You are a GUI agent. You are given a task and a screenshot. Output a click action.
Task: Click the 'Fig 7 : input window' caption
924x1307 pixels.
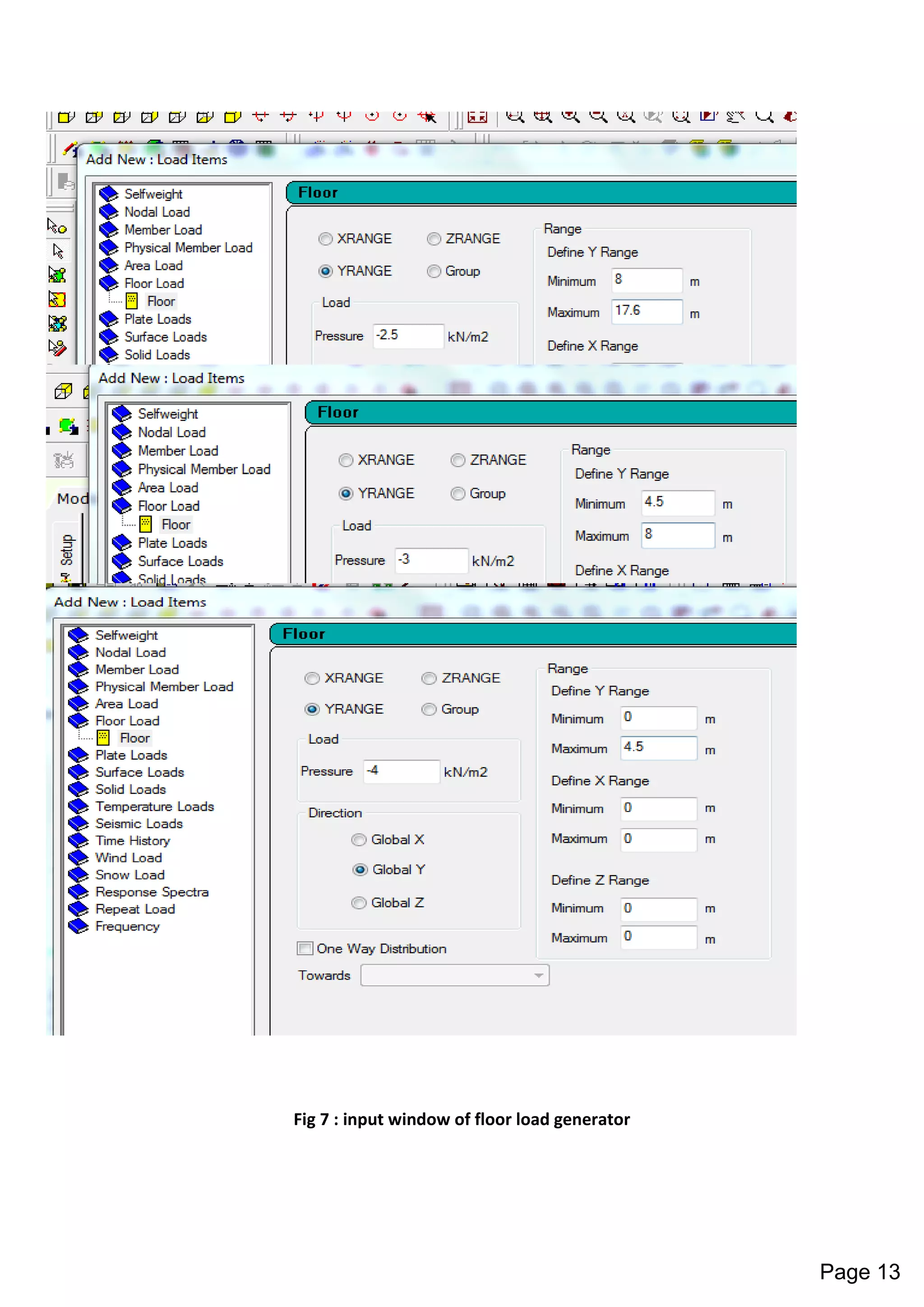click(x=462, y=1119)
